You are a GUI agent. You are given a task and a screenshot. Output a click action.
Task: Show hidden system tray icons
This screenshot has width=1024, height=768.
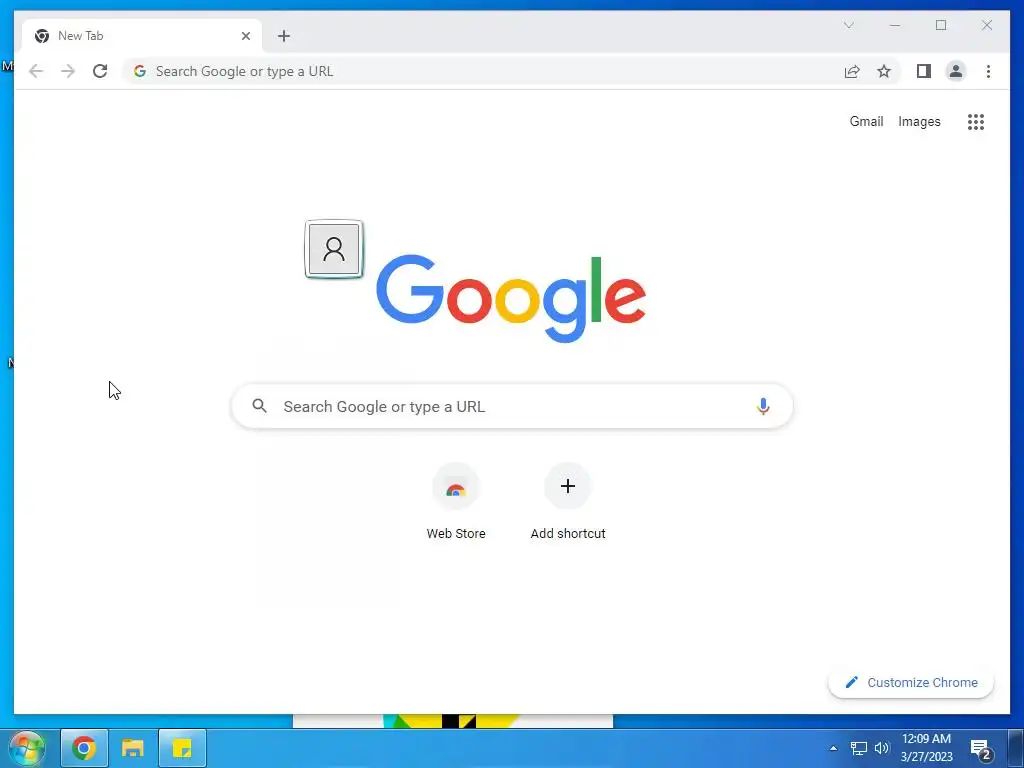click(x=833, y=748)
